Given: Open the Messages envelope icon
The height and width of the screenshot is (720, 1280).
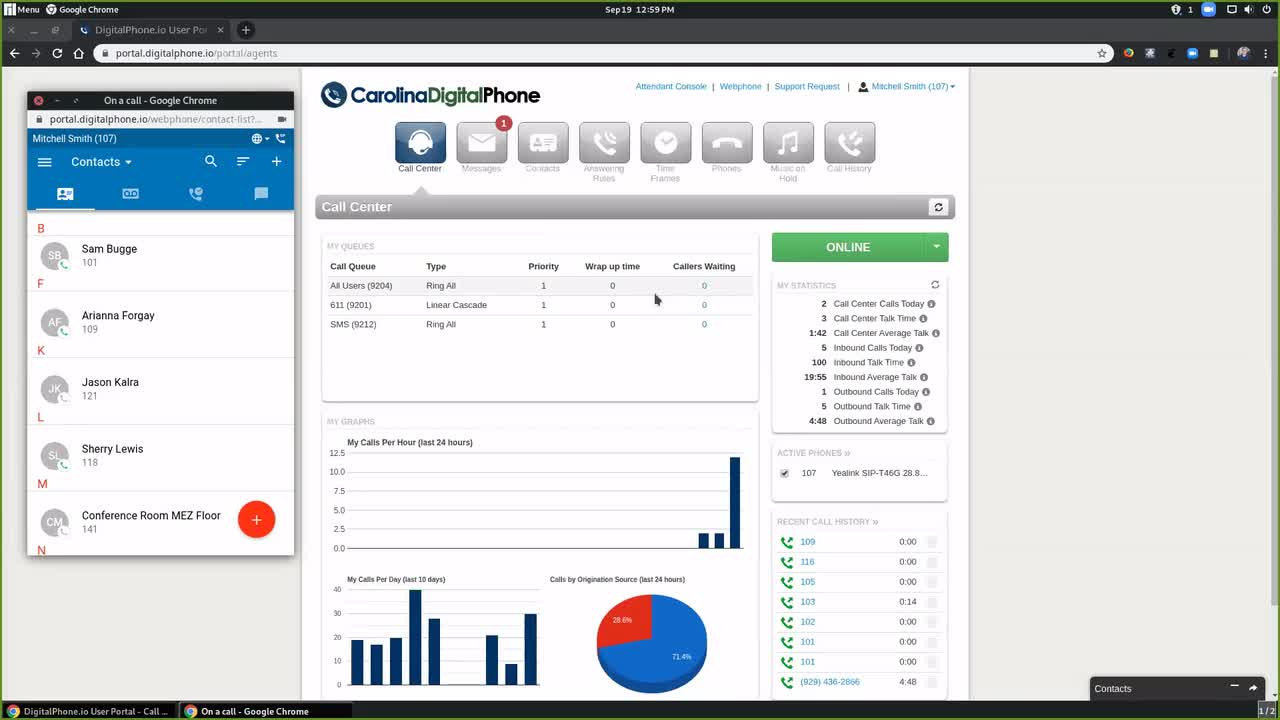Looking at the screenshot, I should (x=482, y=143).
